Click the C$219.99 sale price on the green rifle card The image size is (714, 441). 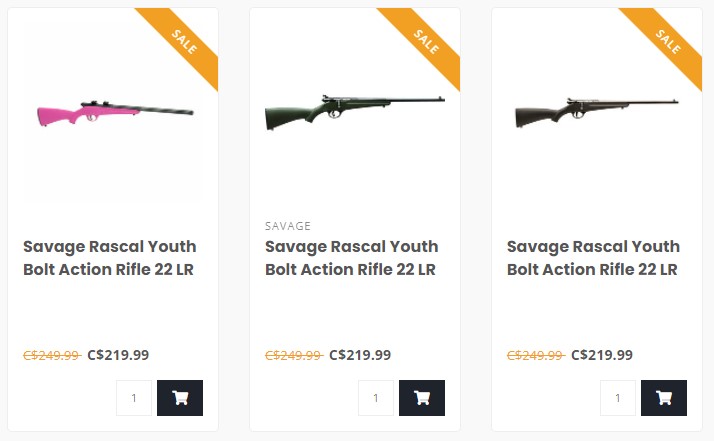point(360,355)
